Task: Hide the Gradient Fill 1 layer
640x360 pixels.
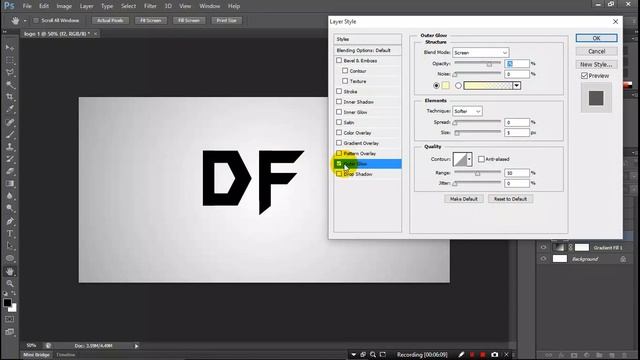Action: tap(543, 247)
